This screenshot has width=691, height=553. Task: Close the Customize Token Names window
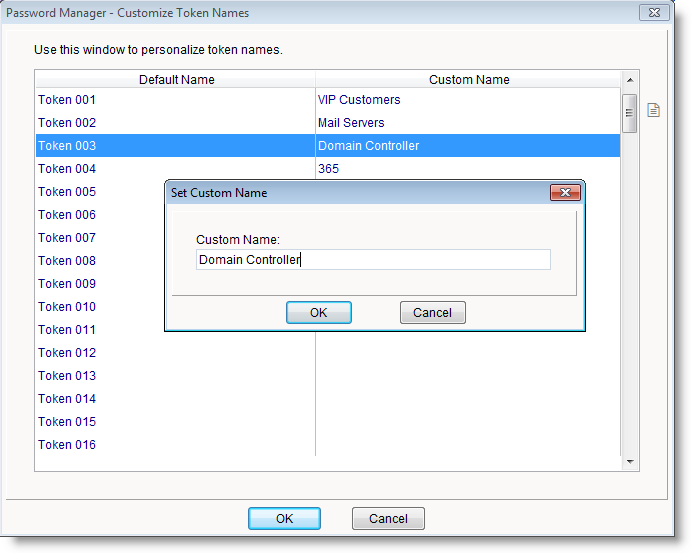point(654,13)
